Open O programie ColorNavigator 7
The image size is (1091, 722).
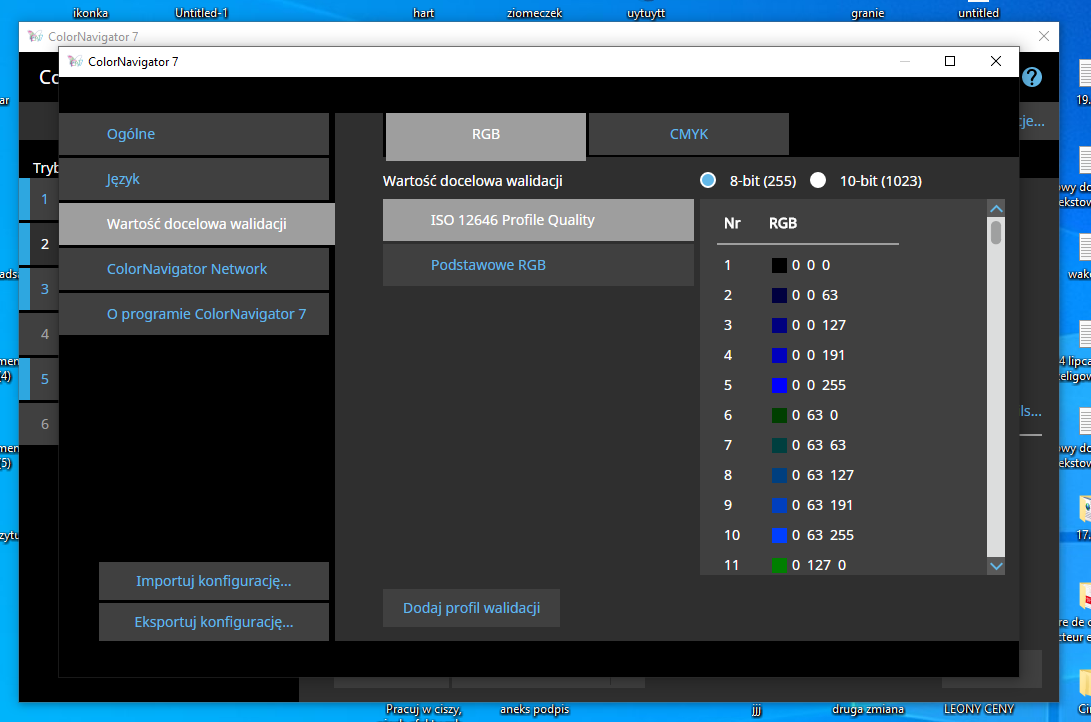point(194,314)
